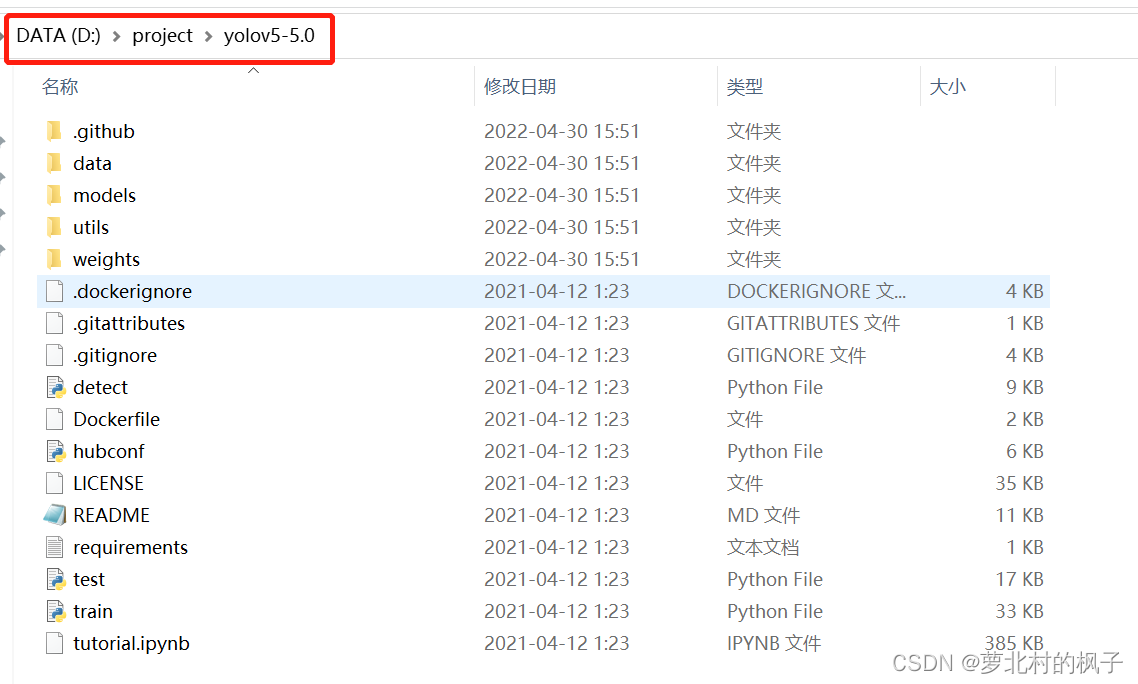Navigate to DATA (D:) in the breadcrumb
The image size is (1138, 684).
point(59,36)
